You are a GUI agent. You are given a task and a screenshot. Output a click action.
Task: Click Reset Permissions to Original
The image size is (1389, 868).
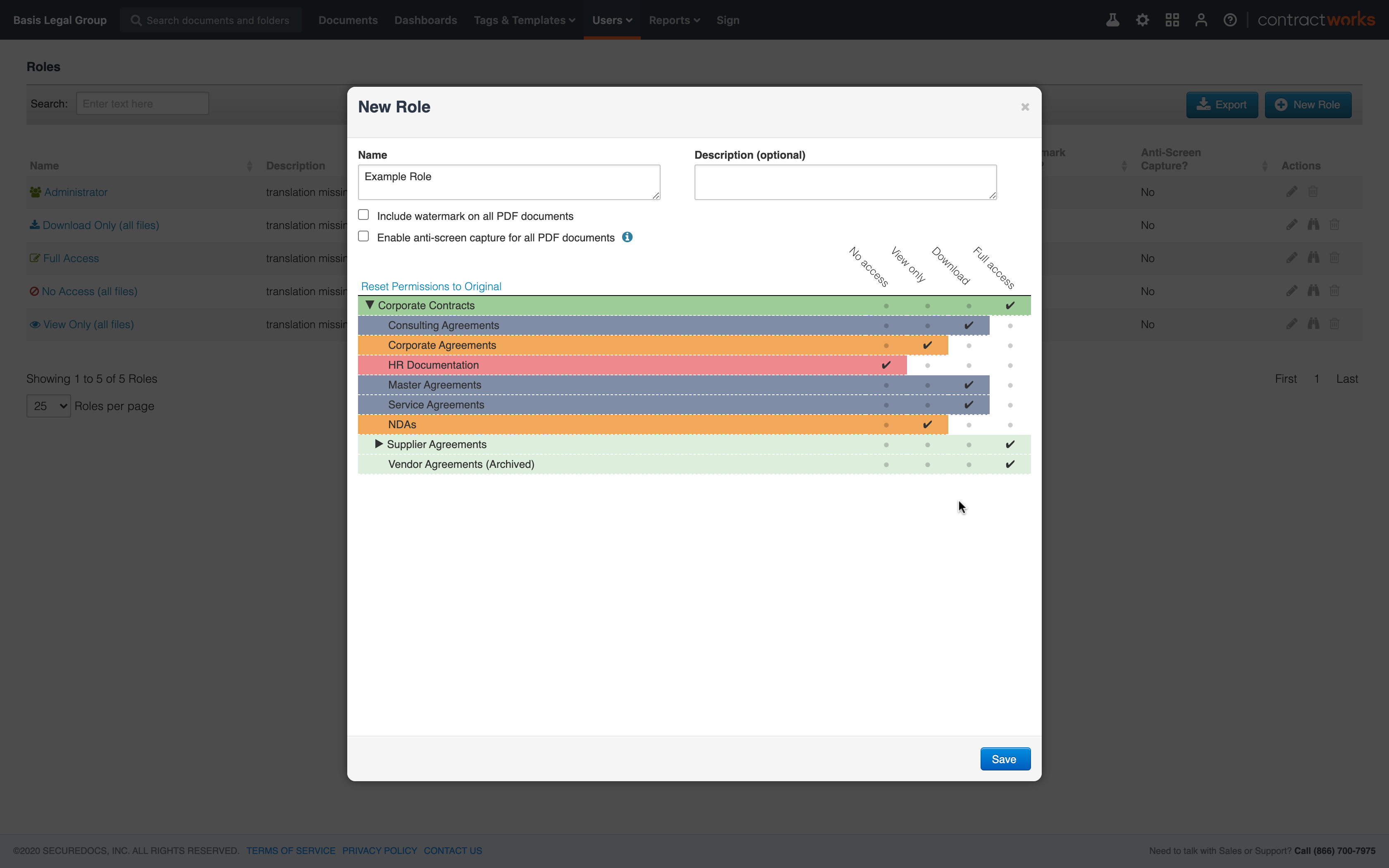(431, 286)
